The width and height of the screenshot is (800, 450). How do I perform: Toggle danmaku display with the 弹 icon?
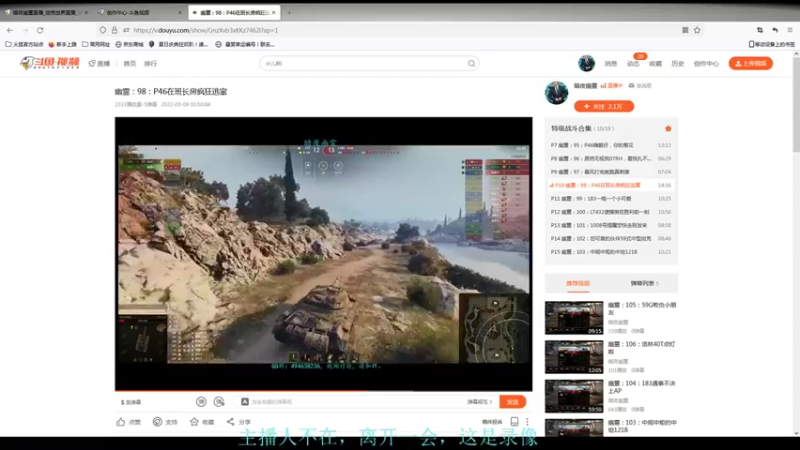pyautogui.click(x=201, y=402)
